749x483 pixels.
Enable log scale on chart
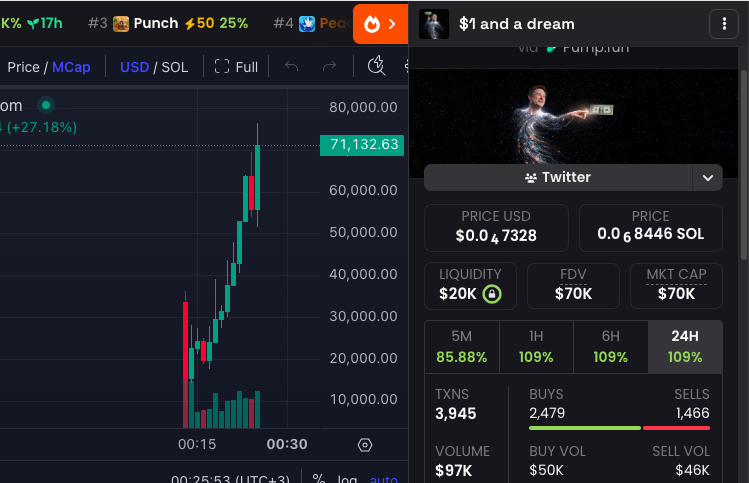pyautogui.click(x=347, y=479)
